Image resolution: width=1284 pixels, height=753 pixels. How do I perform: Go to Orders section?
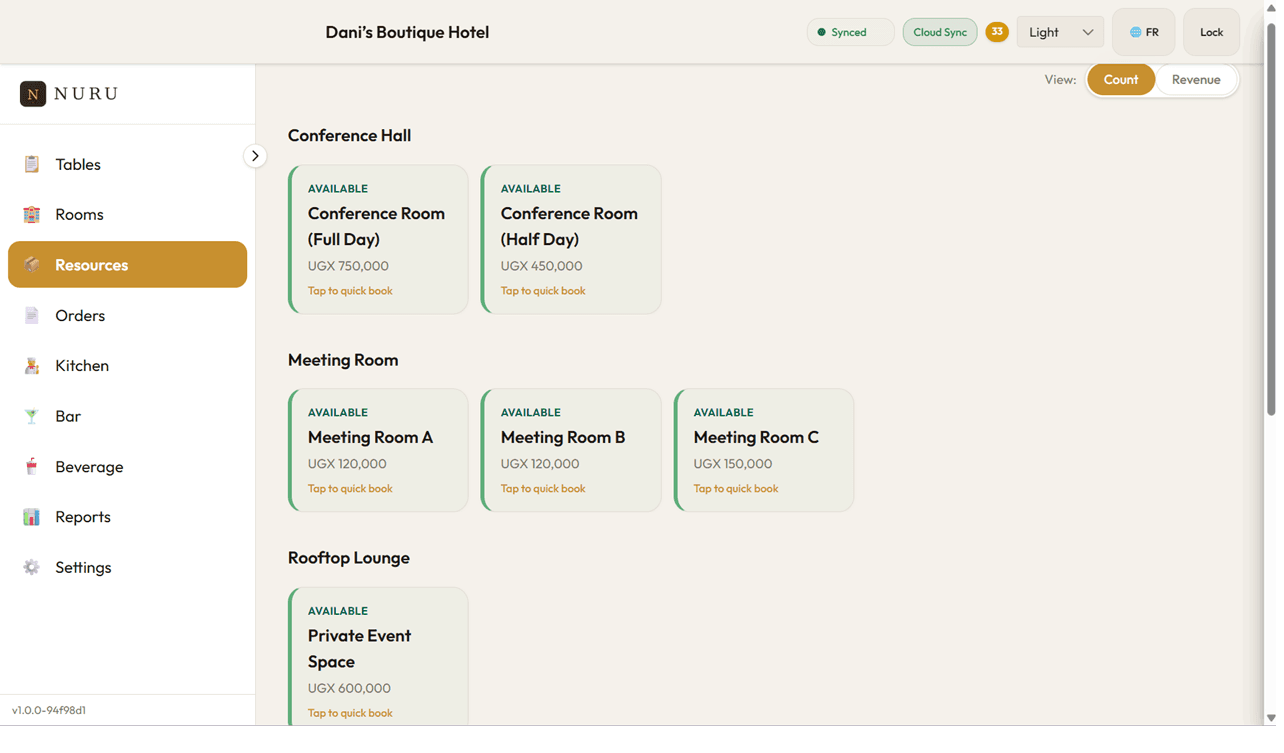pos(127,315)
